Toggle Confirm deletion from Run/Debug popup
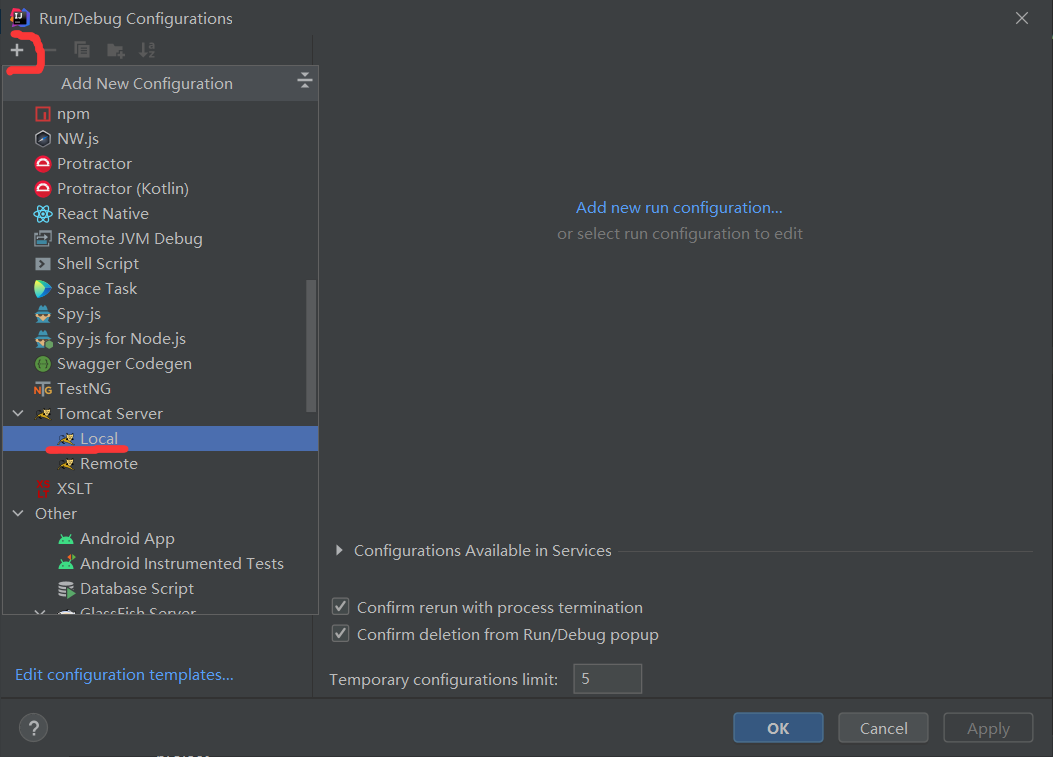The image size is (1053, 757). click(x=340, y=633)
